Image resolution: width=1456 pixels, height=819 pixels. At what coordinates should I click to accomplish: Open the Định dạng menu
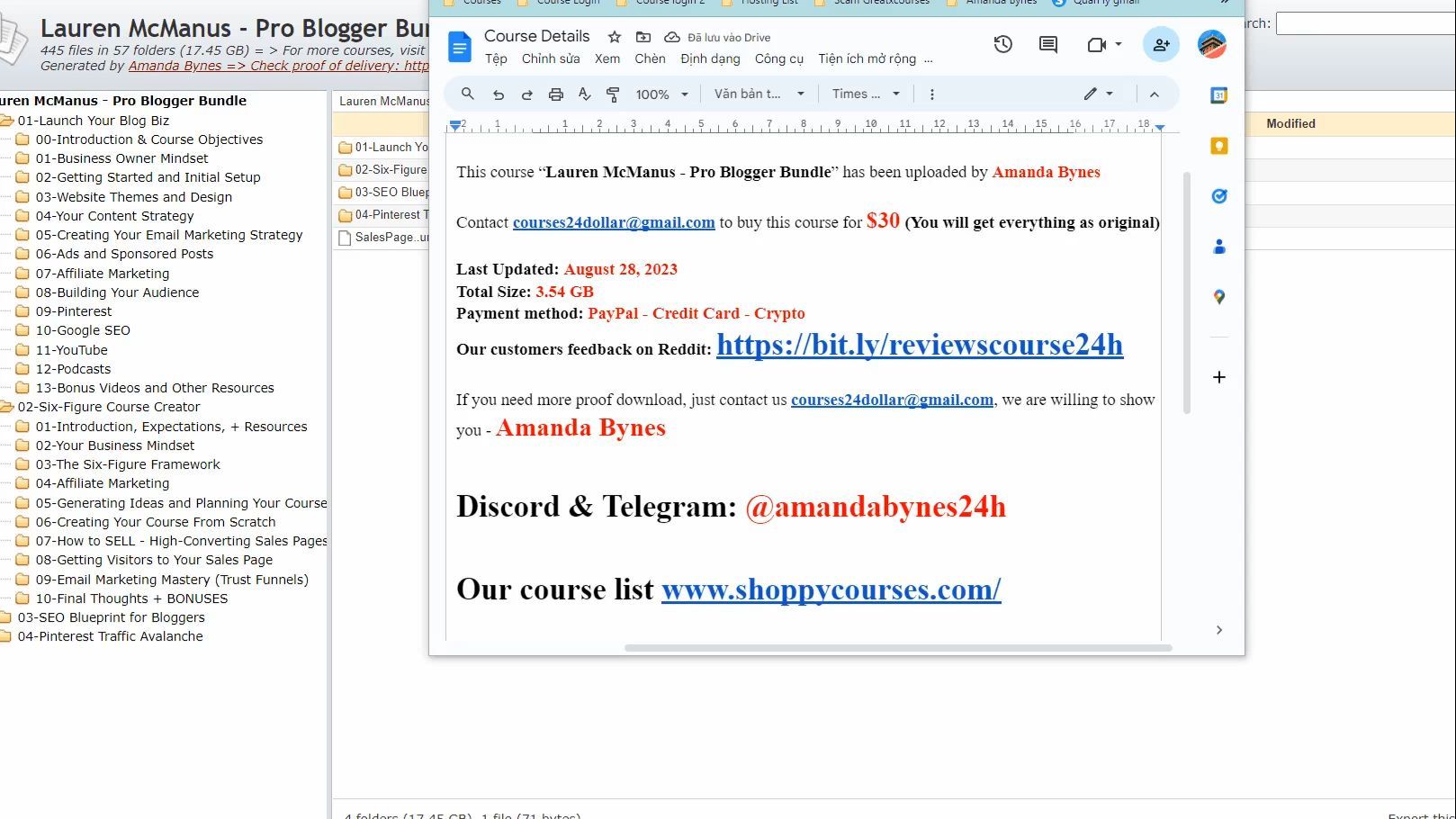coord(710,58)
